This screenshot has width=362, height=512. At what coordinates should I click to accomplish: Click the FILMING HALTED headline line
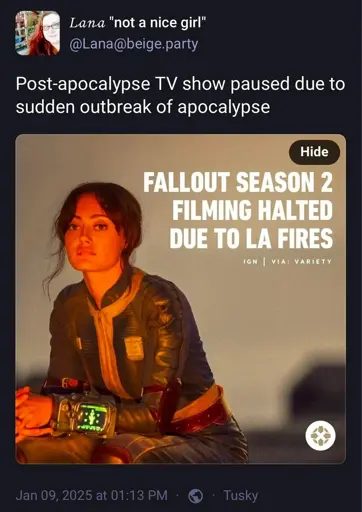tap(252, 210)
